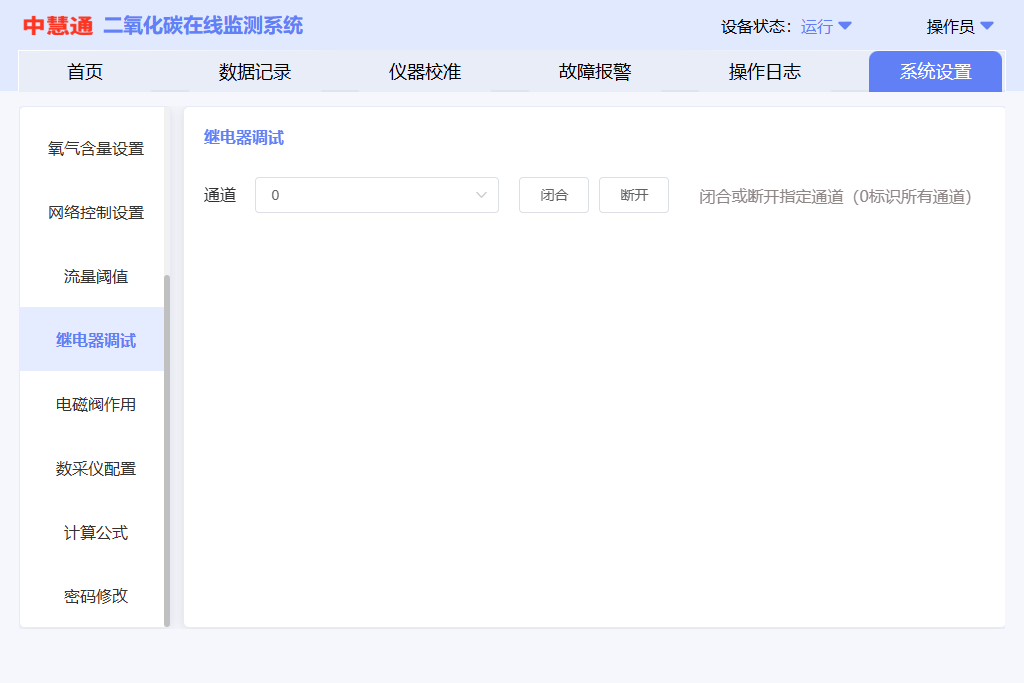Go to 故障报警 tab
This screenshot has width=1024, height=683.
(594, 72)
